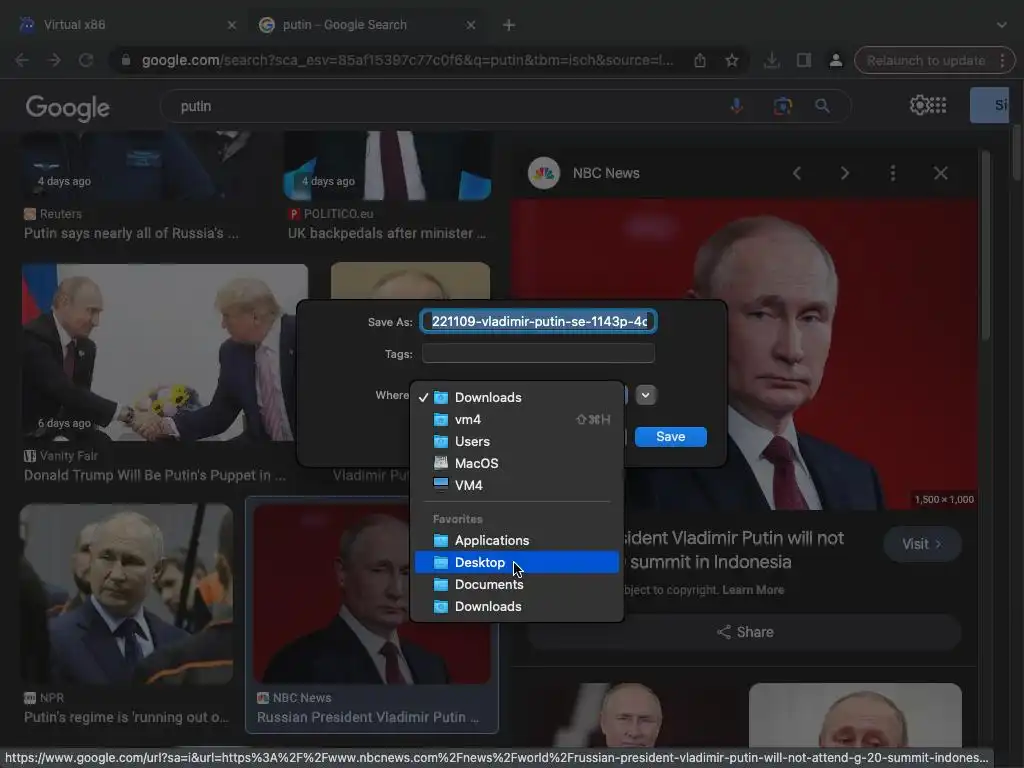Switch to putin - Google Search tab
The image size is (1024, 768).
pos(366,25)
